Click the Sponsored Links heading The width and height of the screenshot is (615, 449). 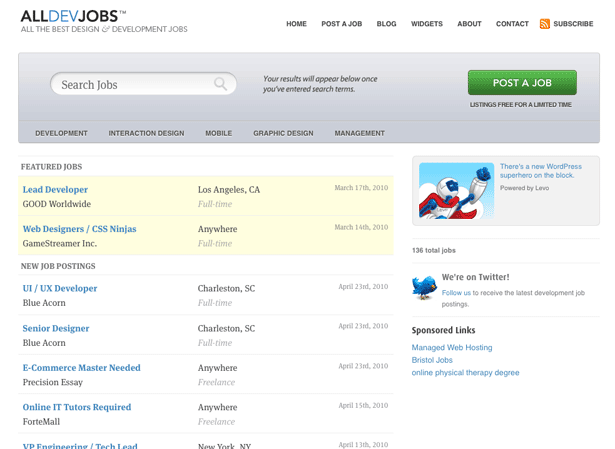(444, 331)
